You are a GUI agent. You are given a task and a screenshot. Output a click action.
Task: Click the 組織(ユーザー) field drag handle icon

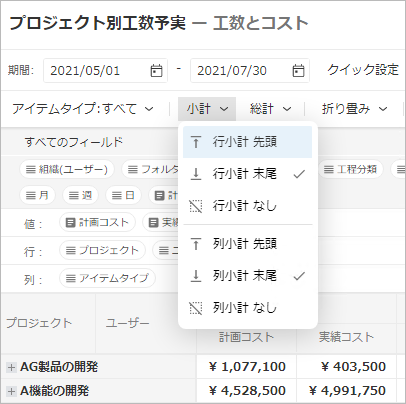[x=31, y=170]
